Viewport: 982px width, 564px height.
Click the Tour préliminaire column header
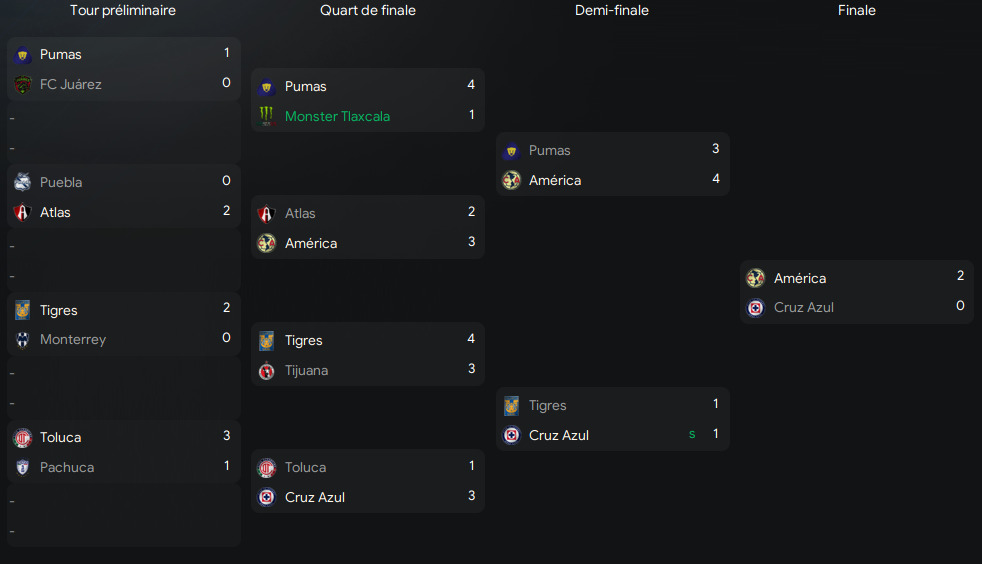point(123,10)
